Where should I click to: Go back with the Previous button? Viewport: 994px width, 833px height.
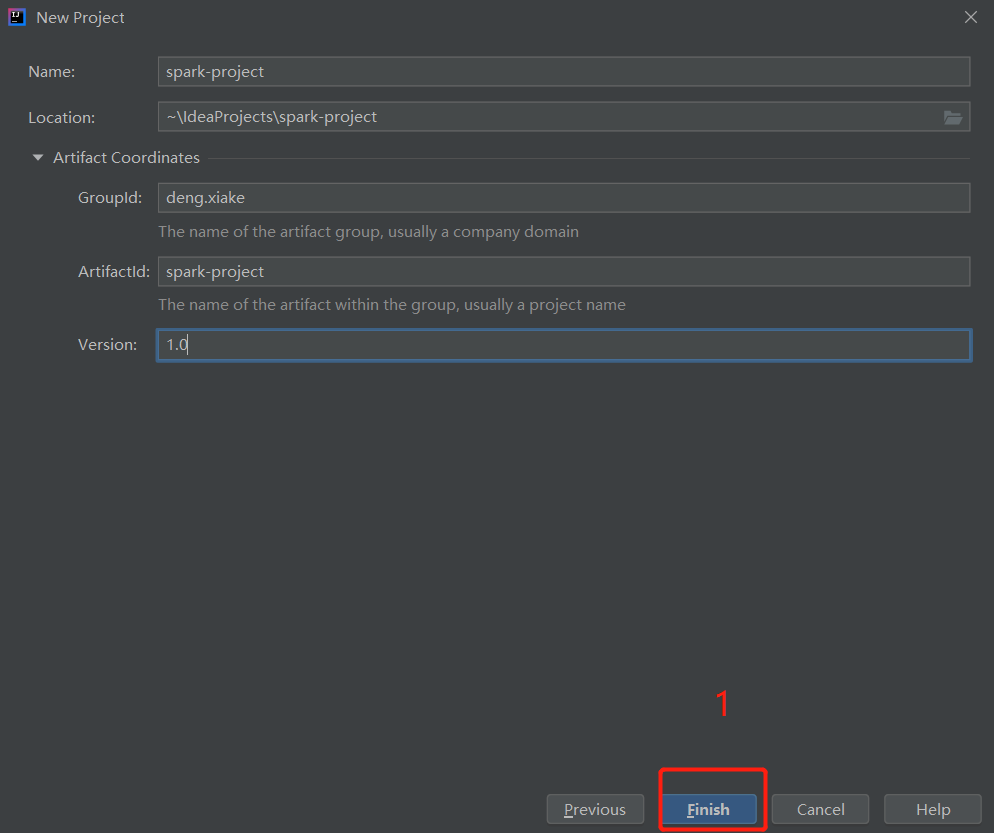pos(595,809)
